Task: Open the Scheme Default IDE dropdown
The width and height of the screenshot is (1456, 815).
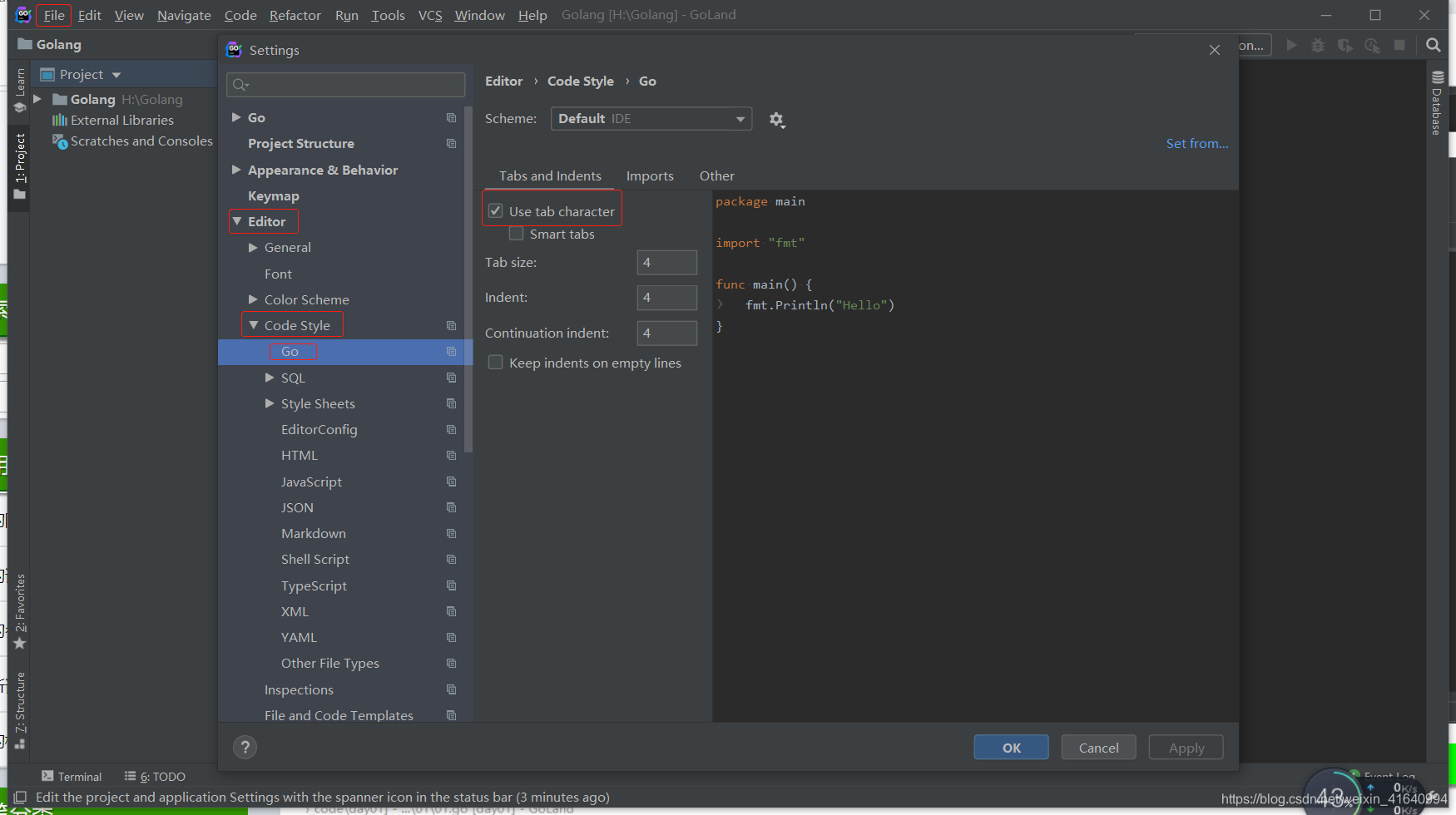Action: pos(651,119)
